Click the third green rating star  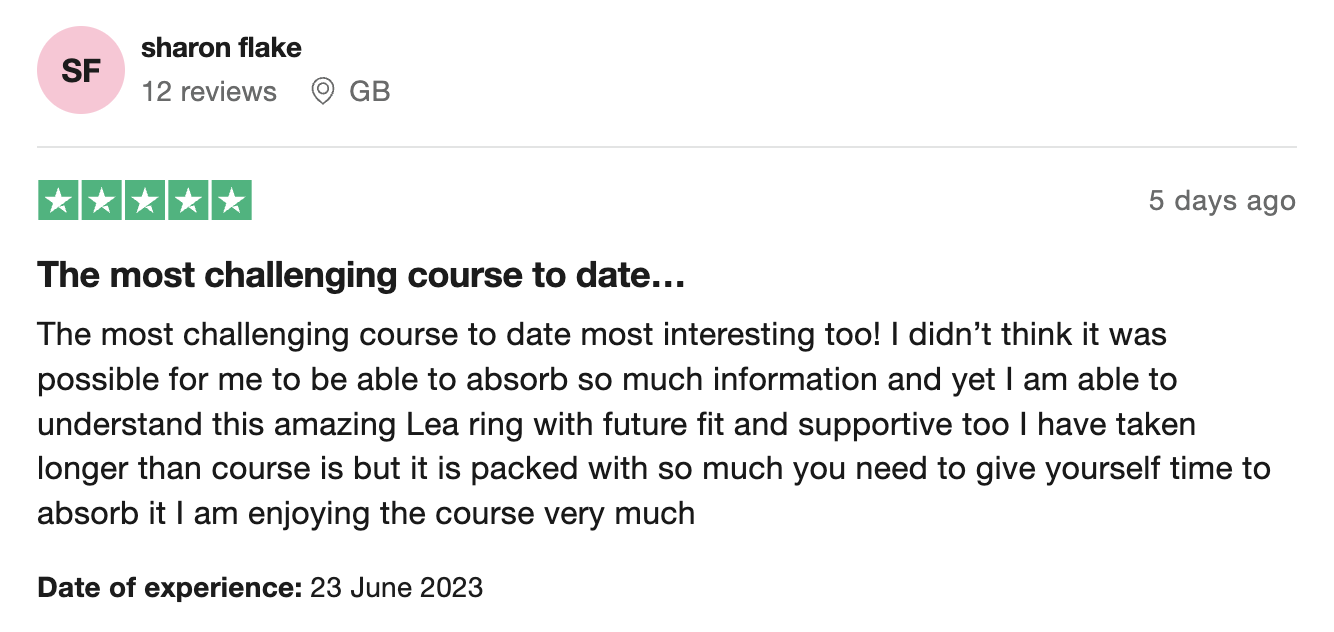coord(145,200)
